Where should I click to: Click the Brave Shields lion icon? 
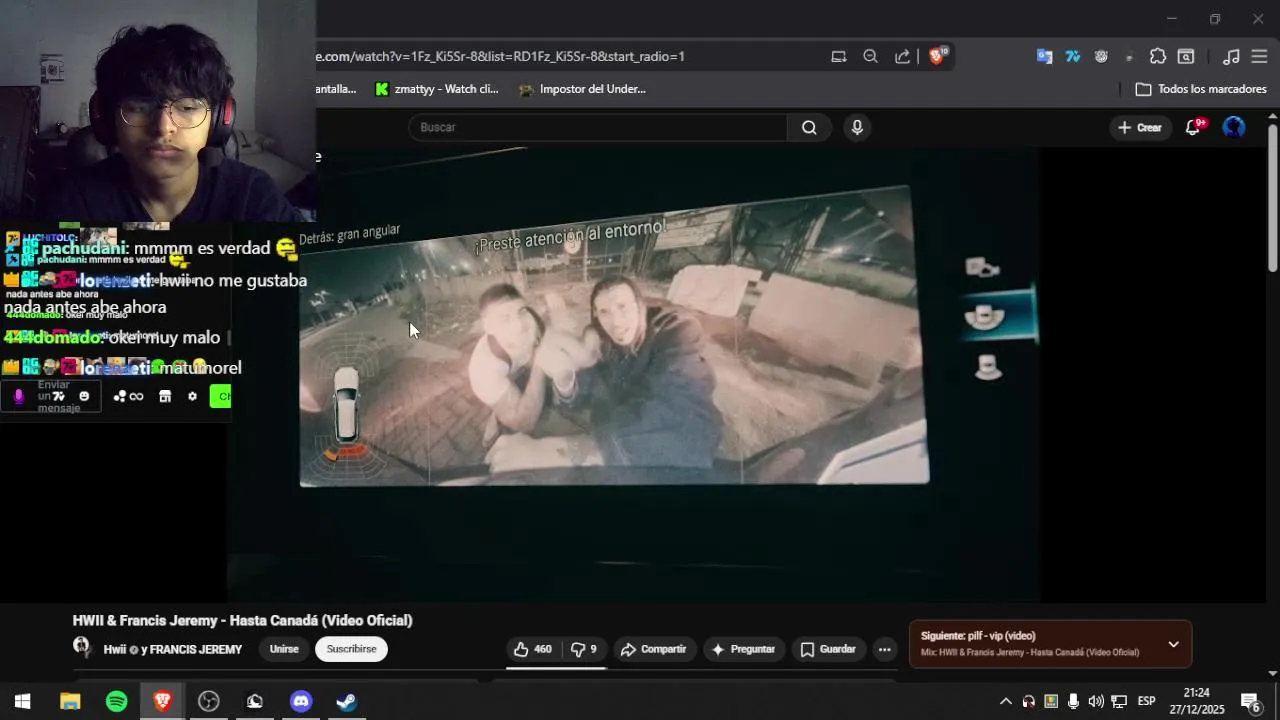coord(937,56)
